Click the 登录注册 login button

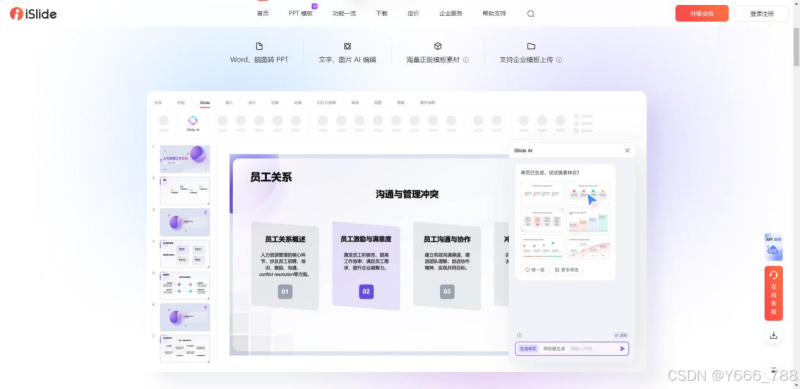pos(762,14)
